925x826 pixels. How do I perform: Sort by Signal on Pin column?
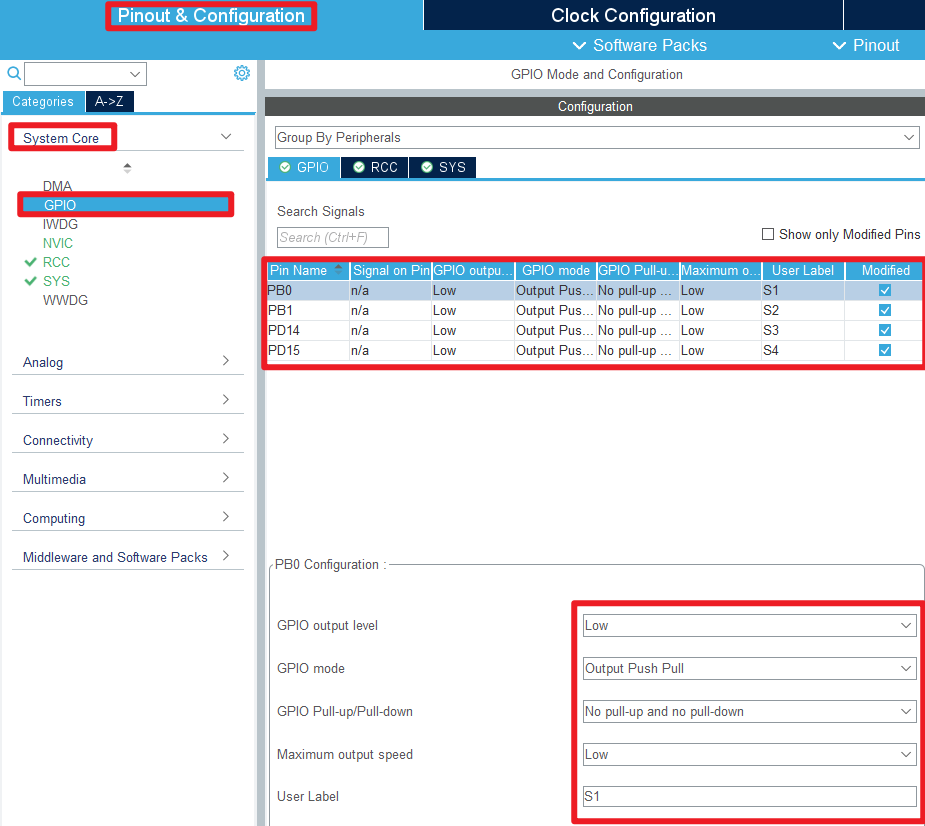pyautogui.click(x=391, y=271)
